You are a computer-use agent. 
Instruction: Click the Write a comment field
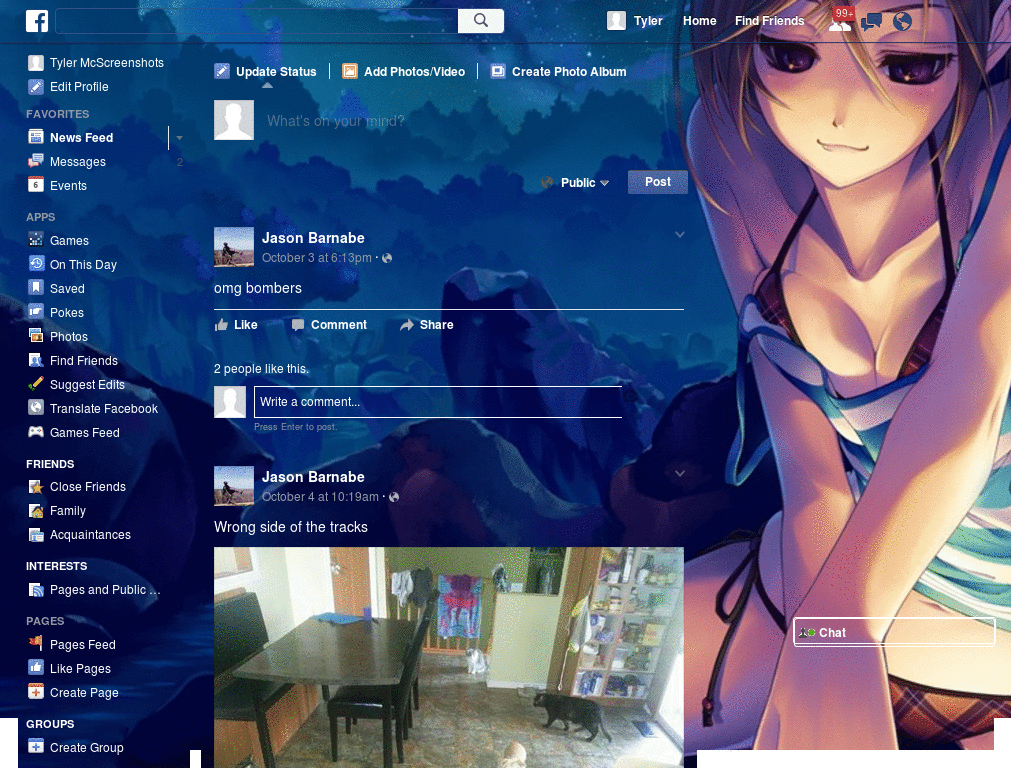pos(438,402)
